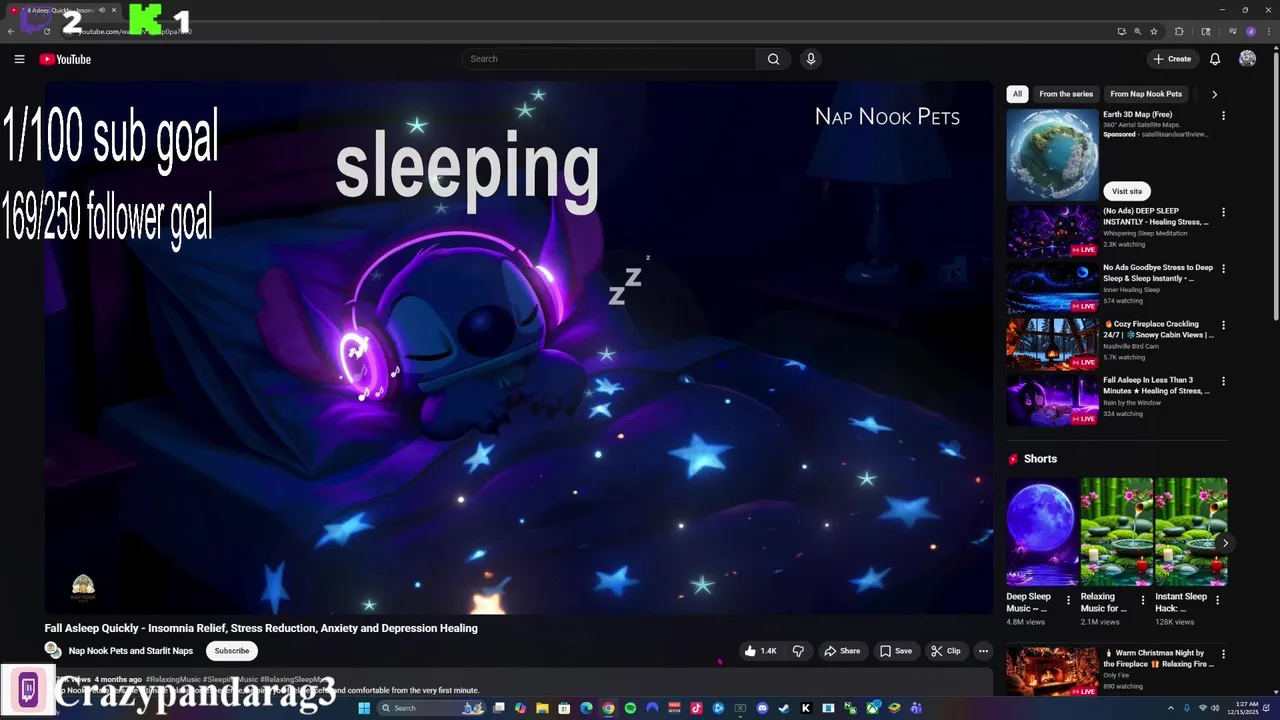
Task: Click the video player area
Action: (518, 347)
